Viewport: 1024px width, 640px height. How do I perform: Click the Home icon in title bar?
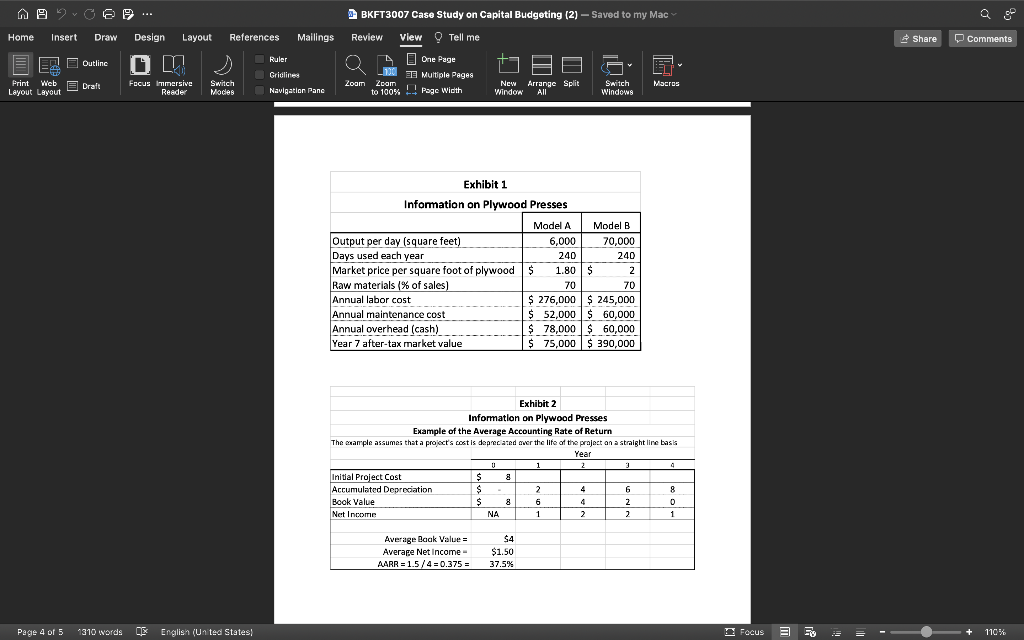tap(23, 14)
